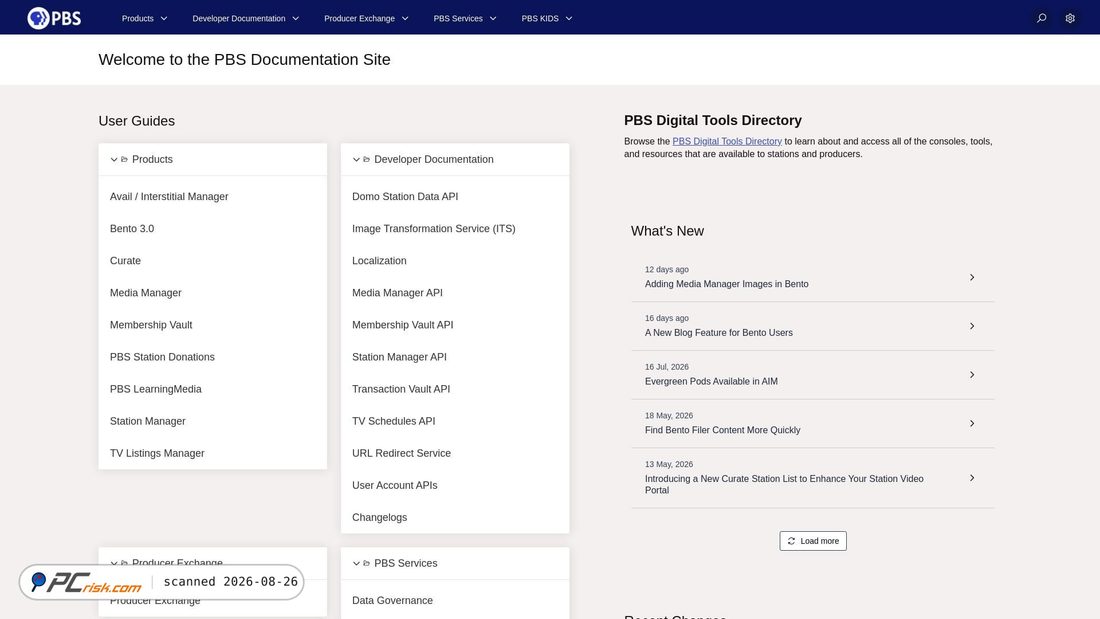Open Membership Vault API docs
This screenshot has width=1100, height=619.
403,325
